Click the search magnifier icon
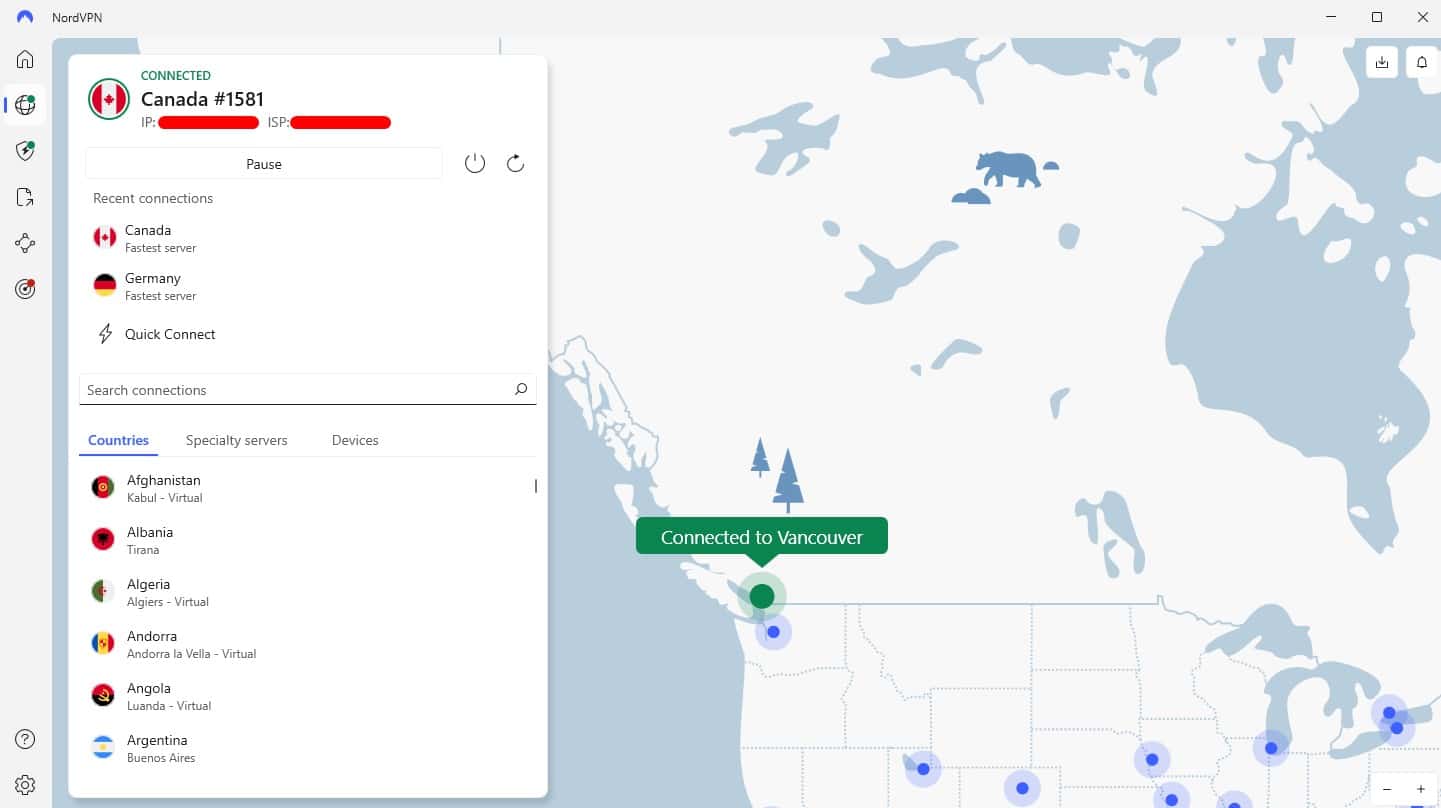 click(x=520, y=390)
